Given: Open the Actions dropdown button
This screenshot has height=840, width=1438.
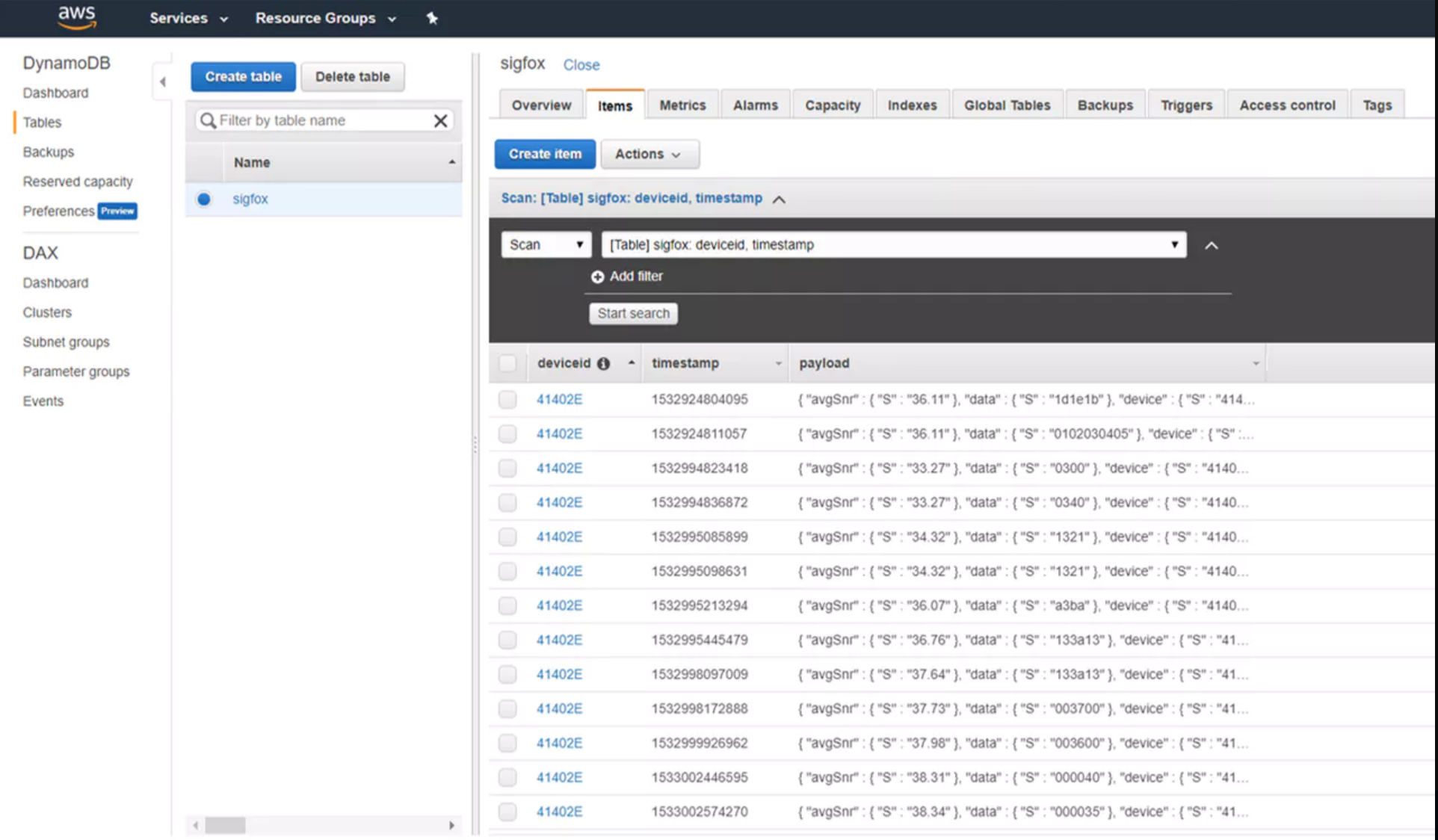Looking at the screenshot, I should 649,154.
